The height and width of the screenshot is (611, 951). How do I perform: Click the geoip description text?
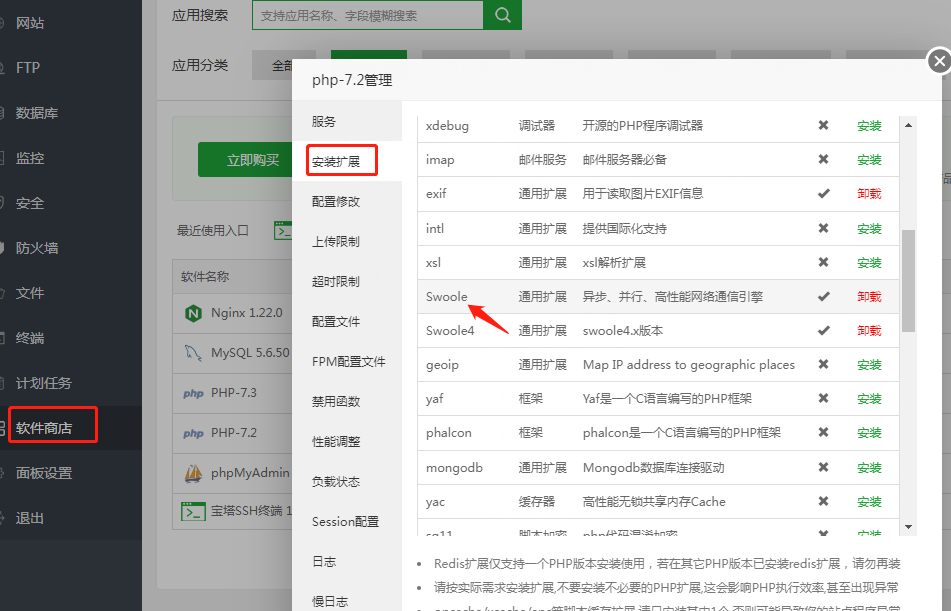pyautogui.click(x=689, y=365)
